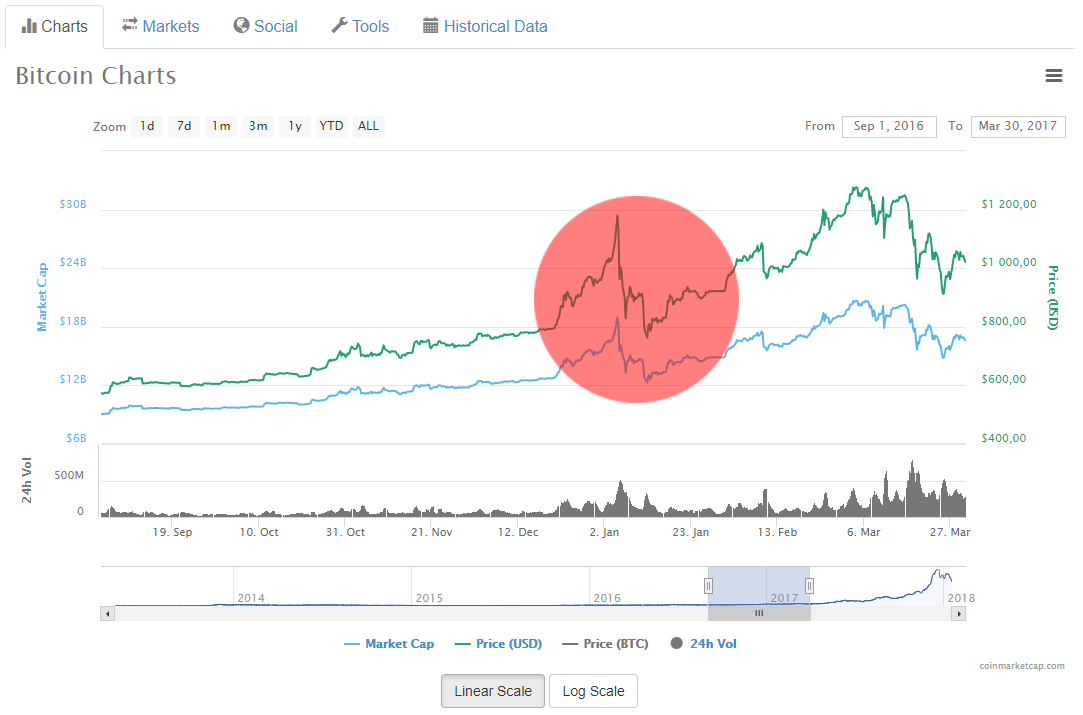Click the Historical Data calendar icon
This screenshot has height=715, width=1083.
431,26
